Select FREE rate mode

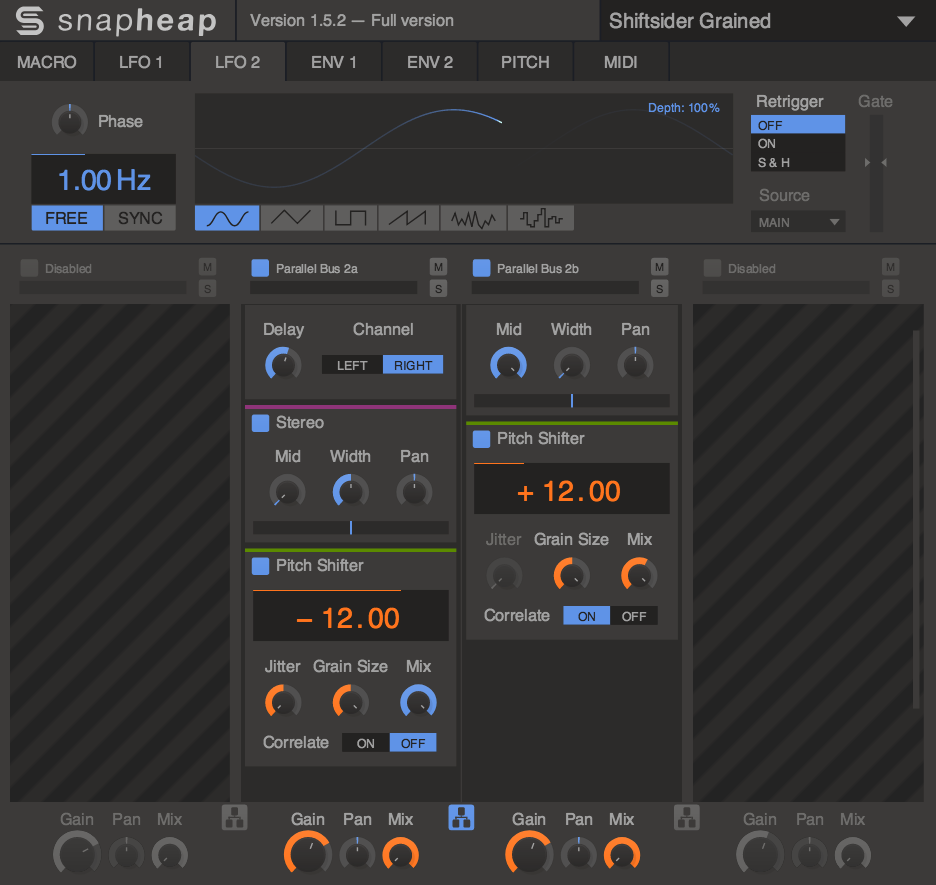click(67, 218)
